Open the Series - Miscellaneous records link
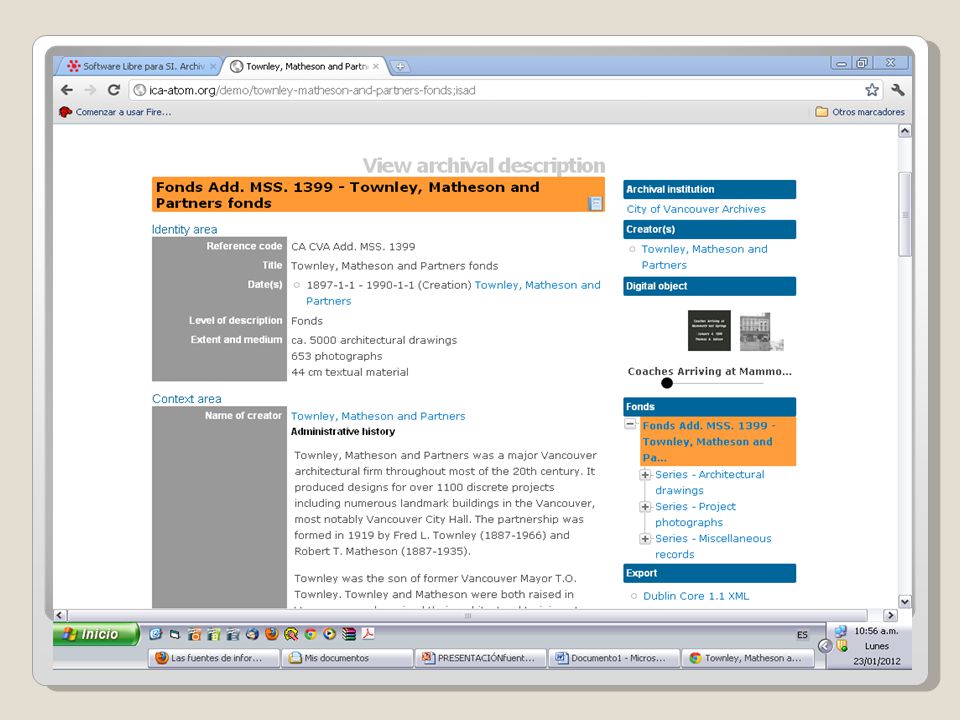This screenshot has height=720, width=960. [713, 546]
